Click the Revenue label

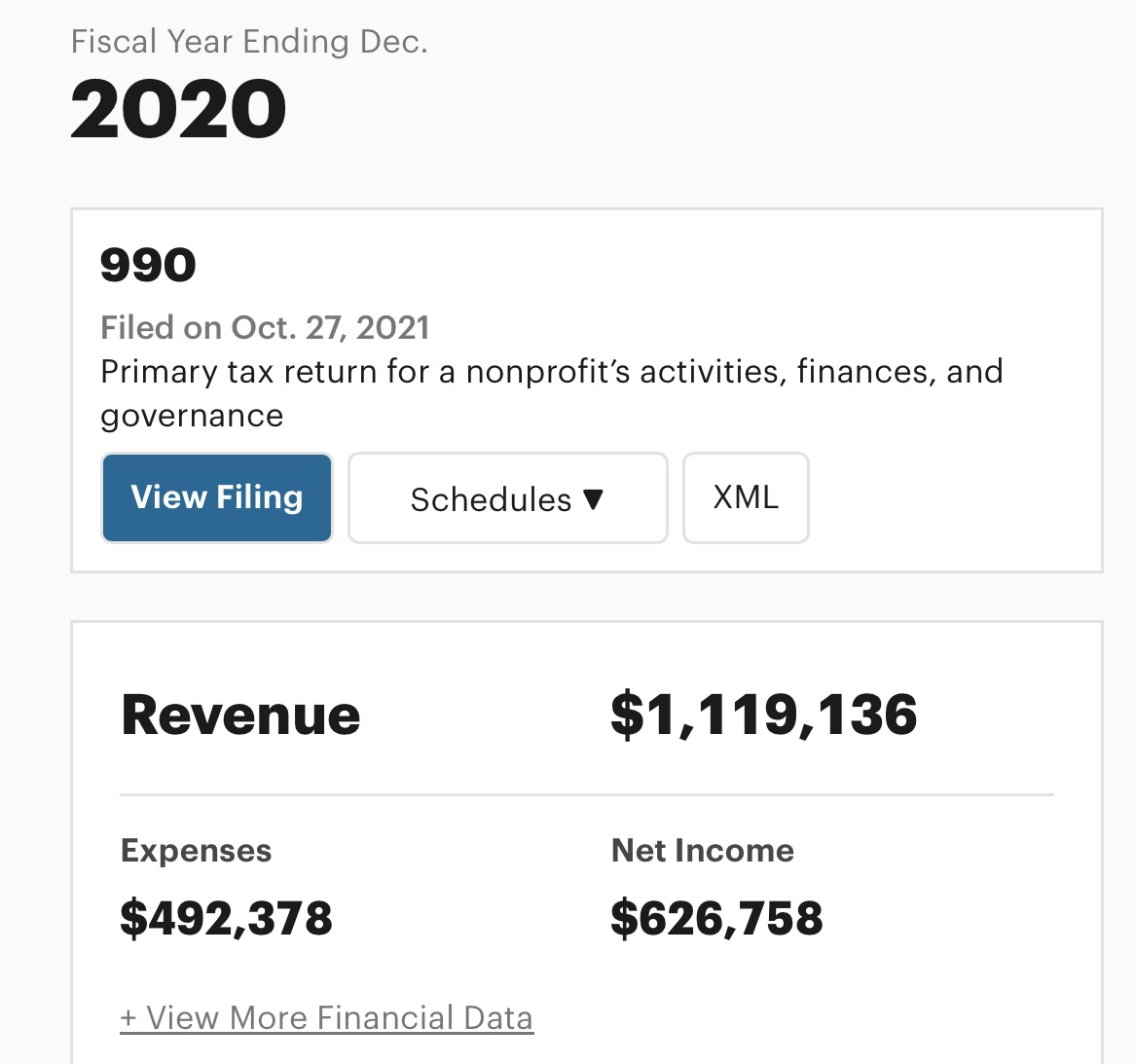point(240,715)
